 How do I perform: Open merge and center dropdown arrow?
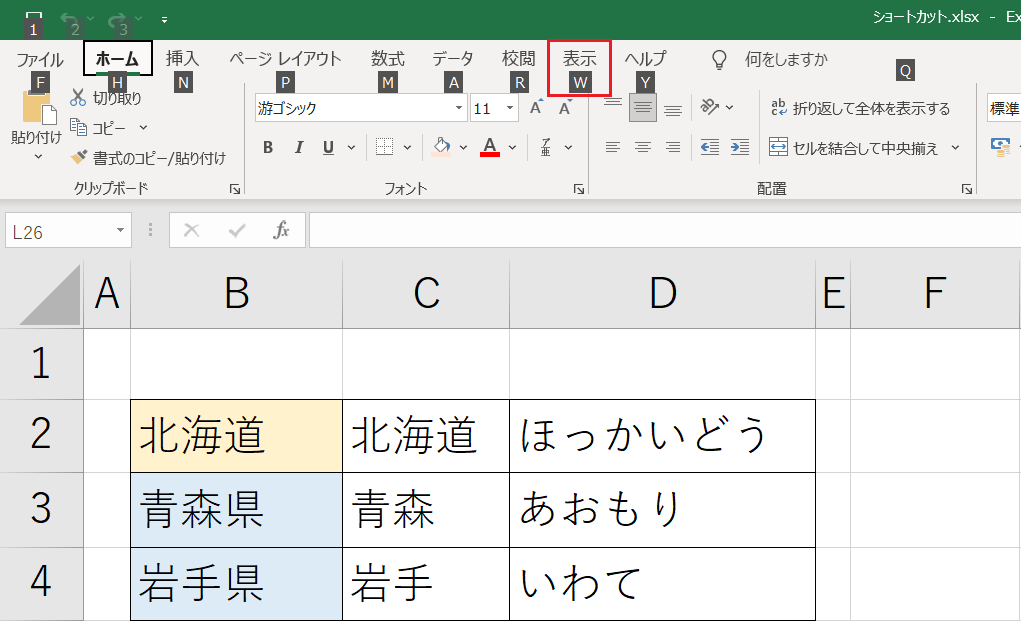[x=955, y=148]
